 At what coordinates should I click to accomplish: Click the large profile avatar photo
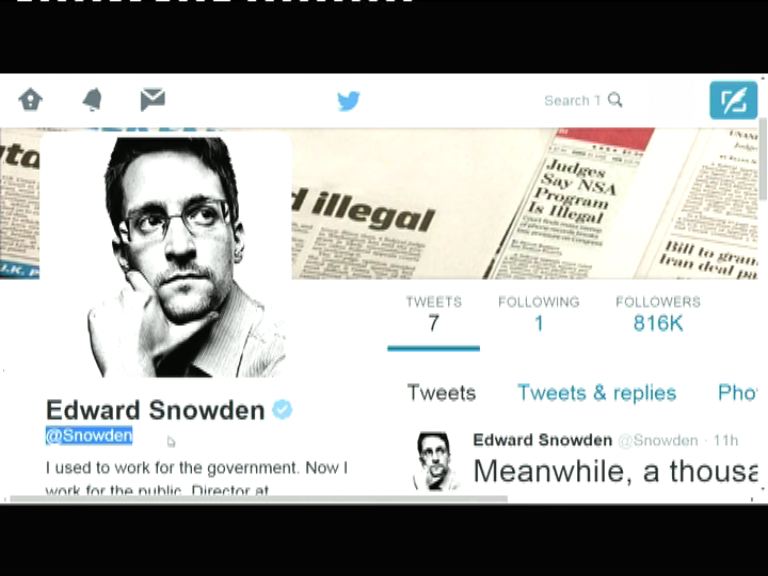tap(166, 255)
